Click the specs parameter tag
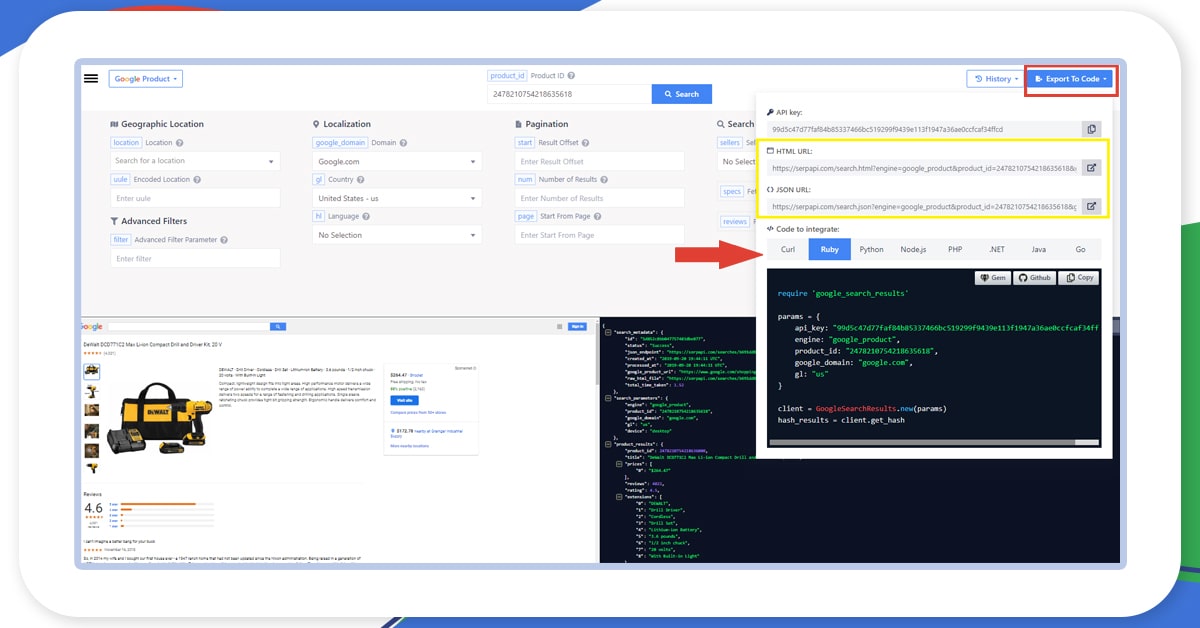The width and height of the screenshot is (1200, 628). coord(732,191)
